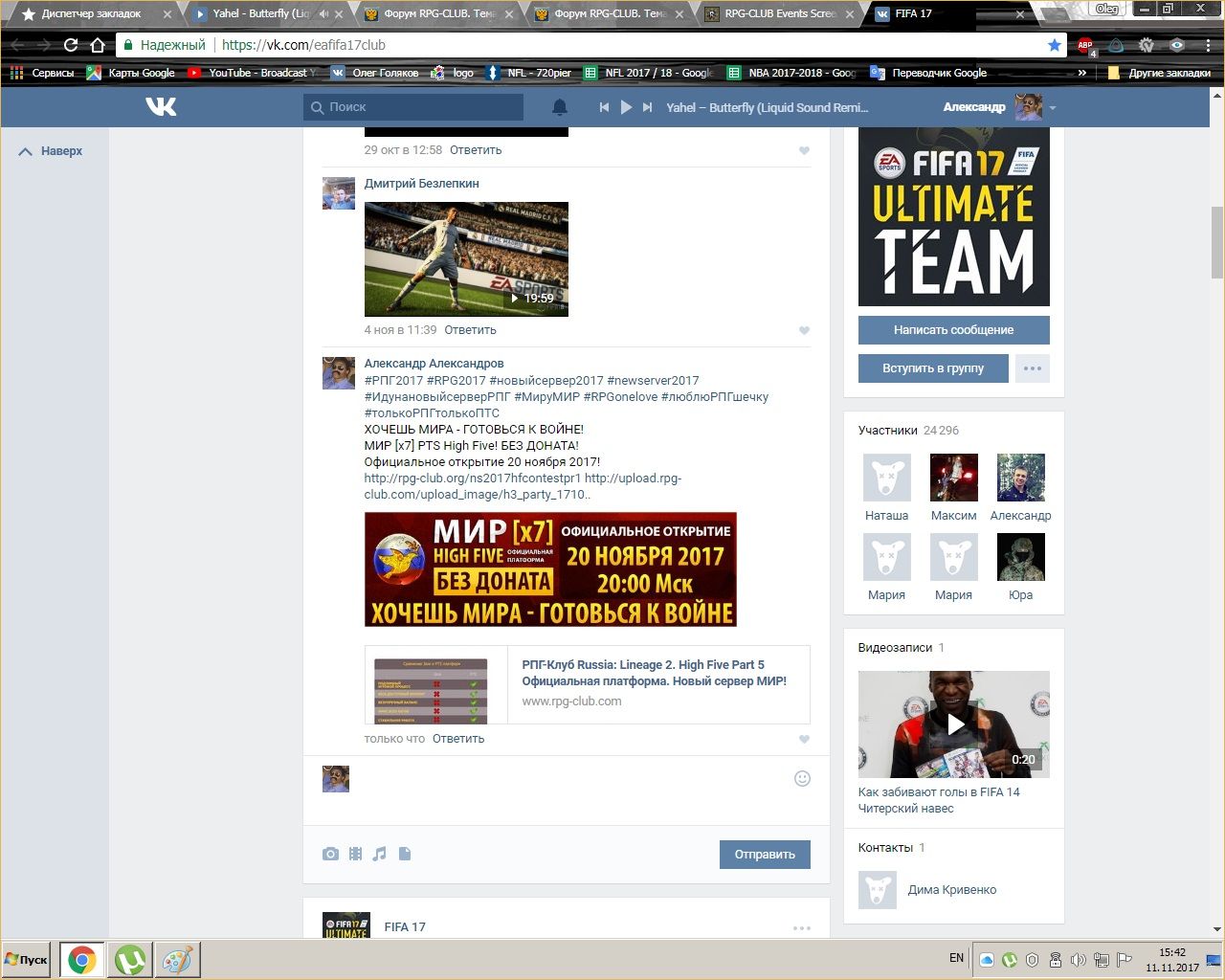Open the Action Center flag icon
The height and width of the screenshot is (980, 1225).
1125,960
